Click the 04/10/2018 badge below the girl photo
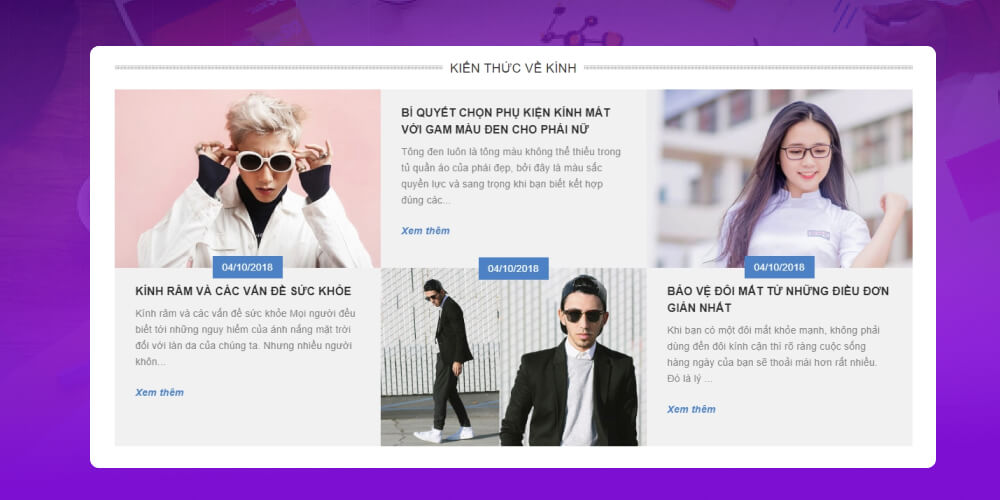 click(x=779, y=268)
